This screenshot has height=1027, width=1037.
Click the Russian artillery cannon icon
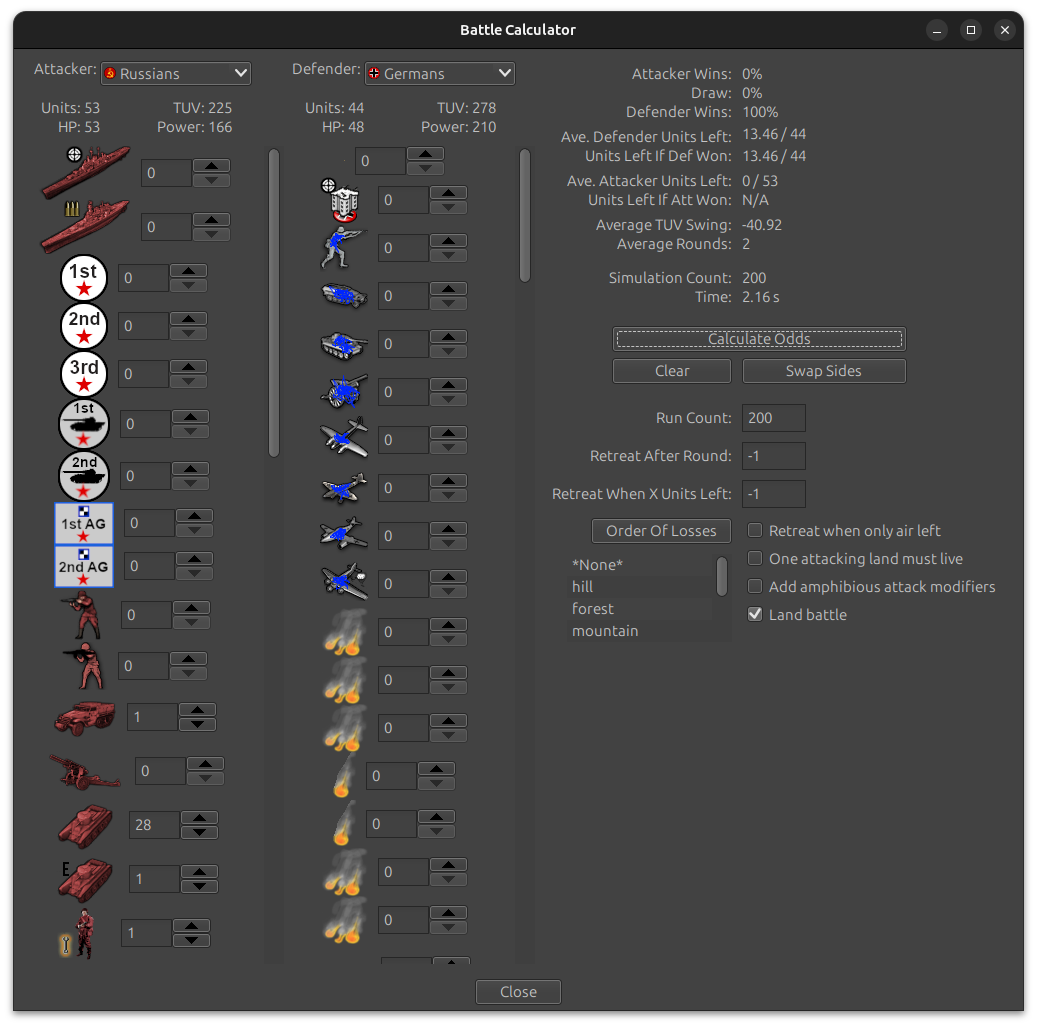pos(85,771)
